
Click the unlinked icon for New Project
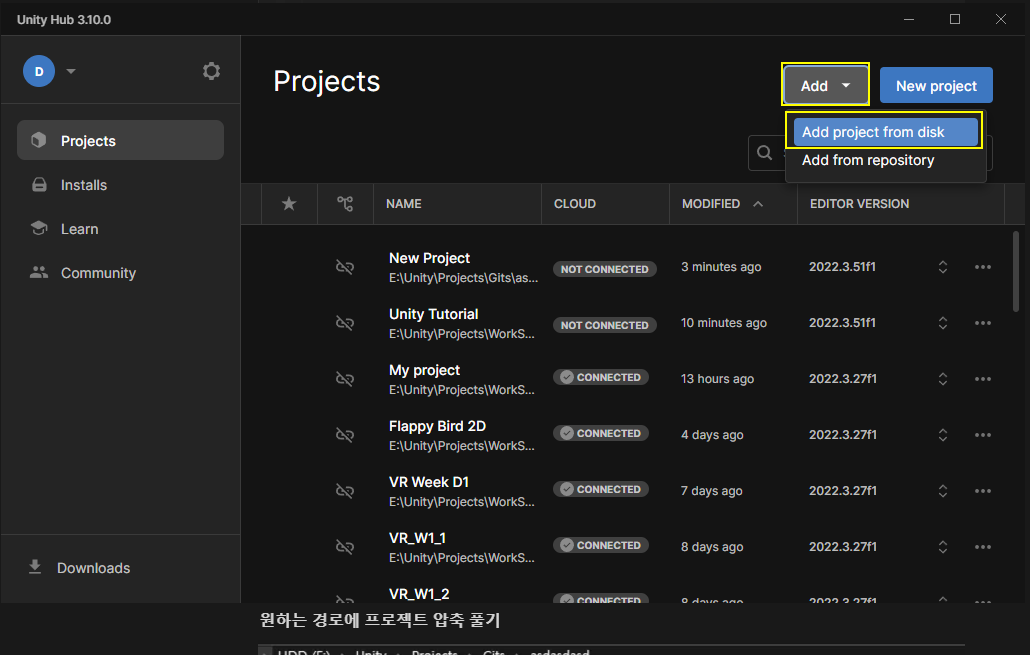point(345,267)
